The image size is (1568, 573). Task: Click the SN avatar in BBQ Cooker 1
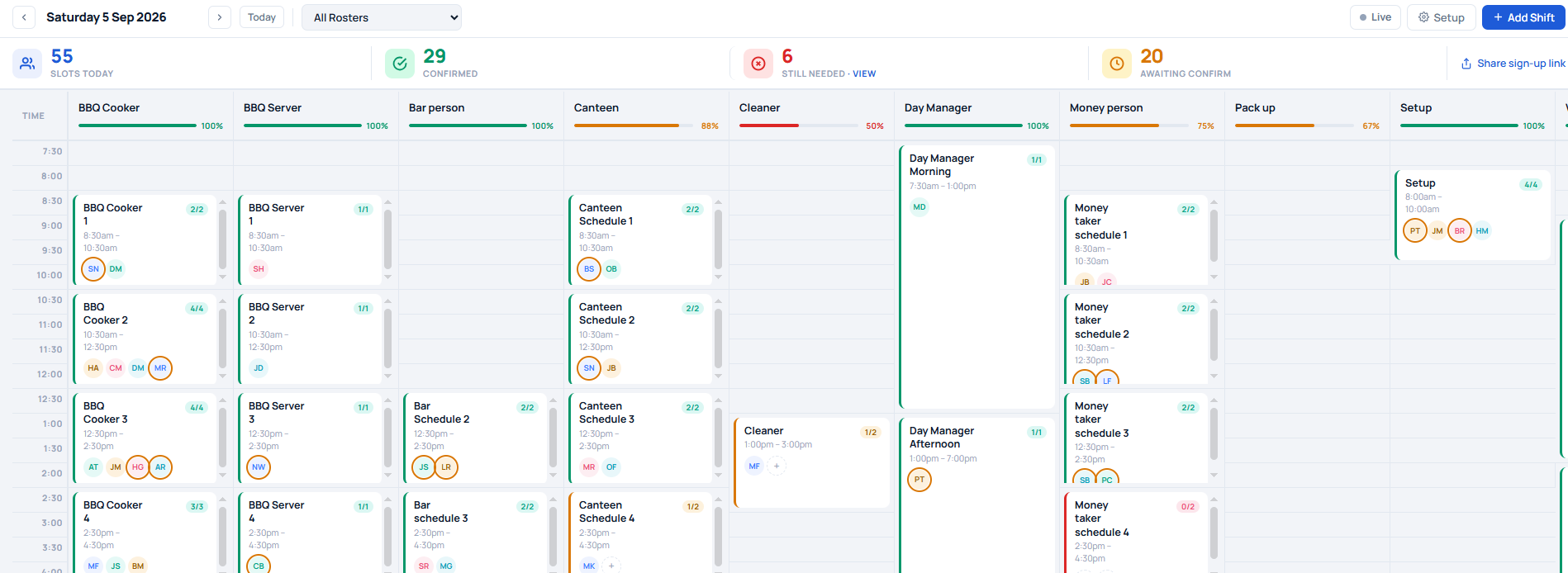pyautogui.click(x=93, y=269)
